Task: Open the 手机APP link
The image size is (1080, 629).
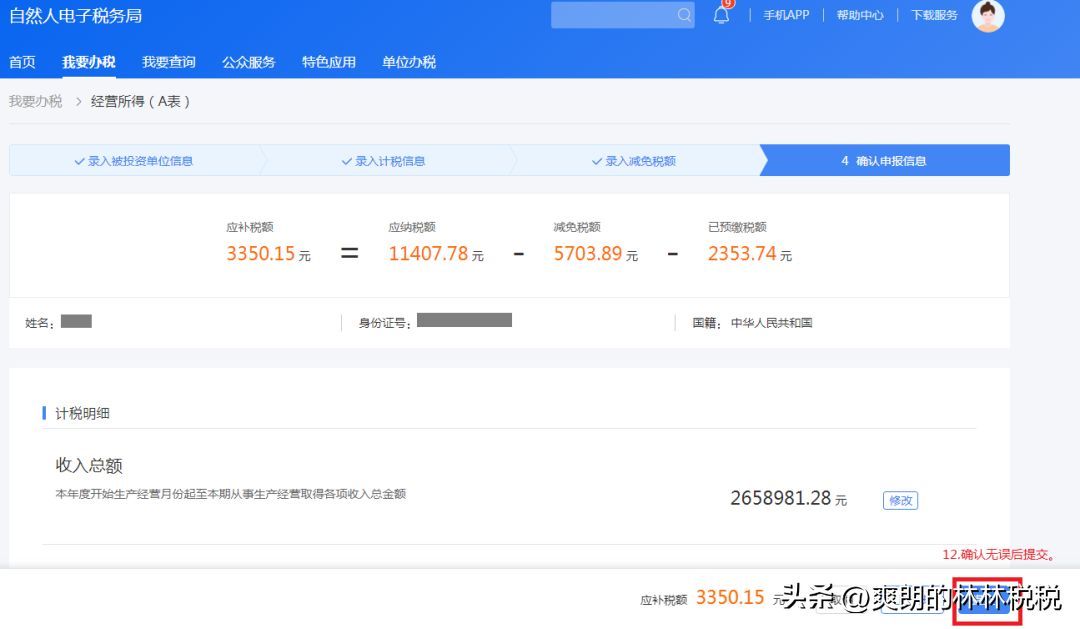Action: tap(785, 16)
